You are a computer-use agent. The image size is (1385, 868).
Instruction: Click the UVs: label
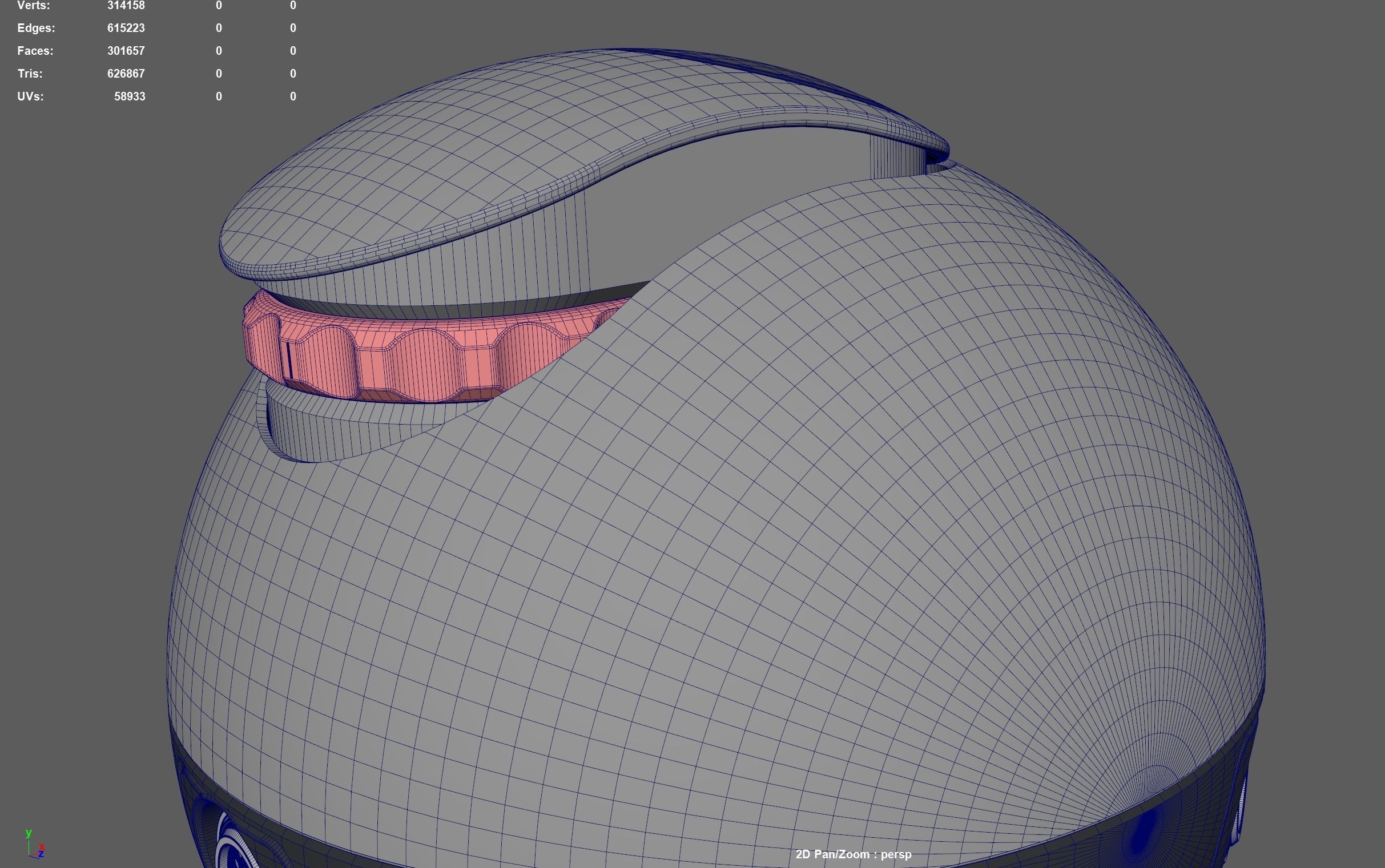[30, 97]
